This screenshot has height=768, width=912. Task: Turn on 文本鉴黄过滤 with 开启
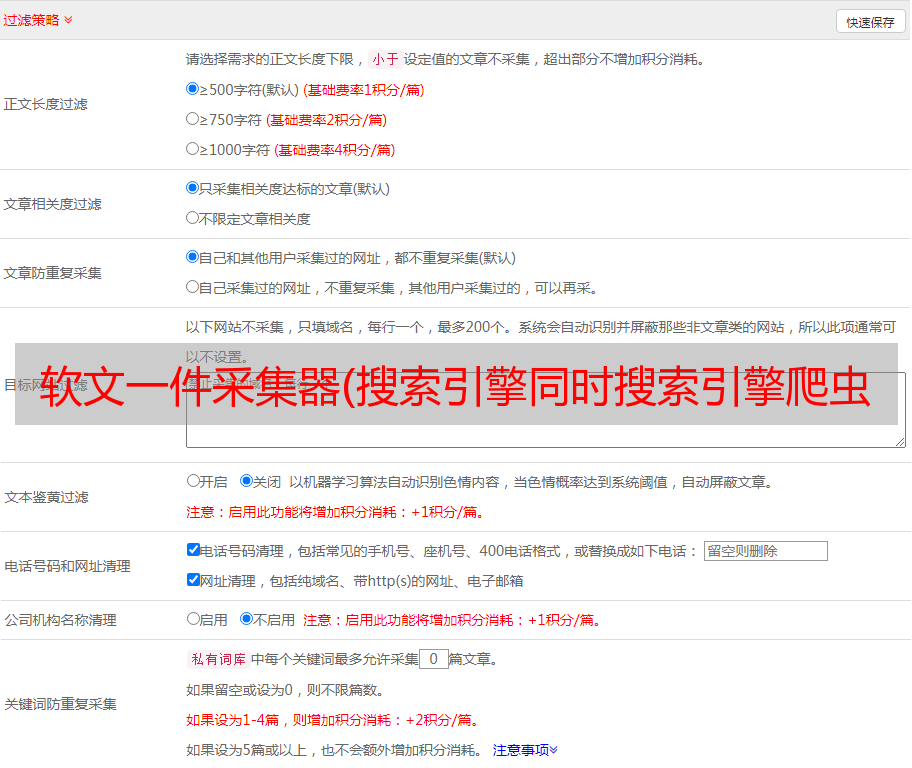[194, 481]
